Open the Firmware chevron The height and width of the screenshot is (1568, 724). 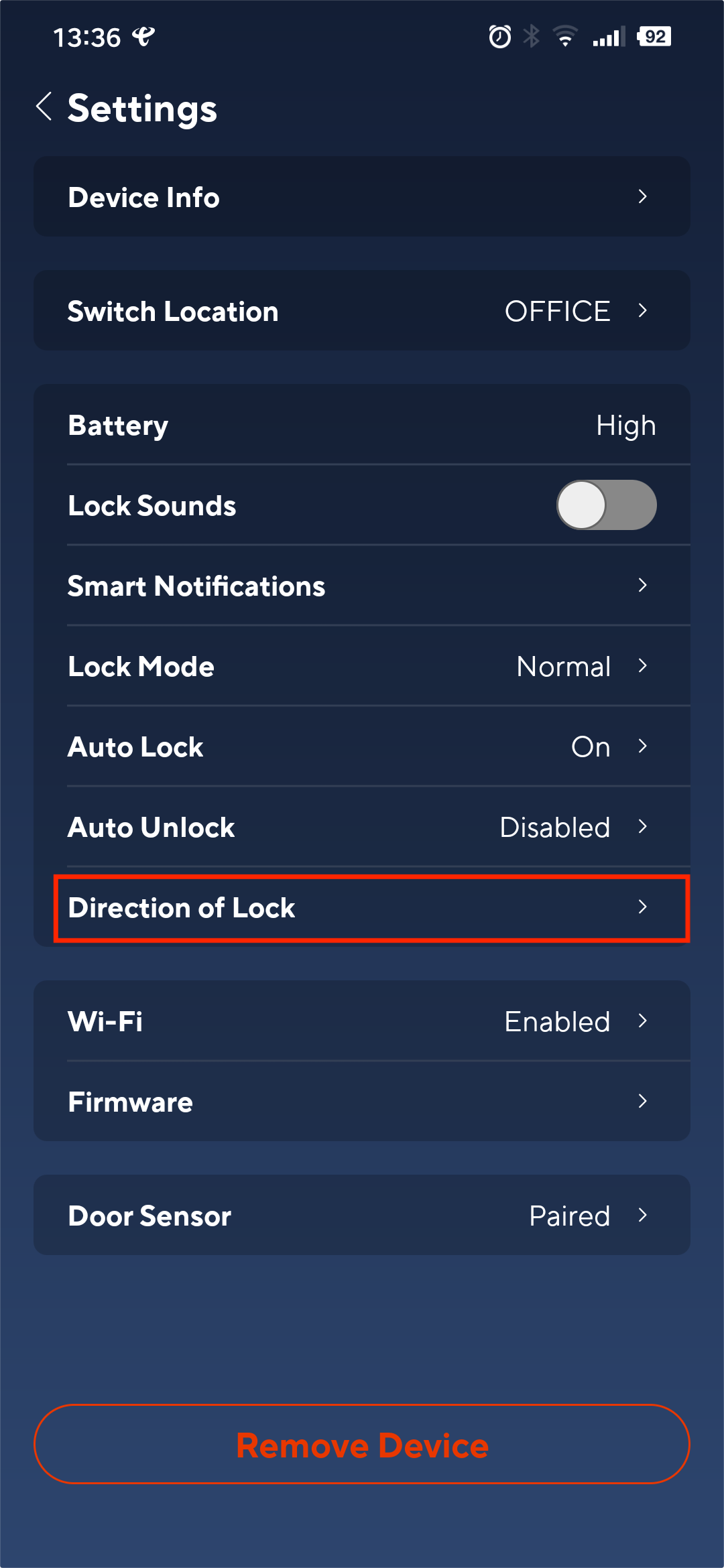(642, 1101)
